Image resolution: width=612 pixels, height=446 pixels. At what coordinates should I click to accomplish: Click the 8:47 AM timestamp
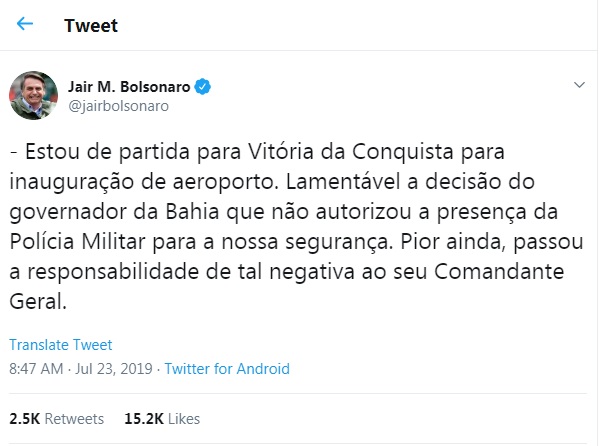[x=37, y=369]
